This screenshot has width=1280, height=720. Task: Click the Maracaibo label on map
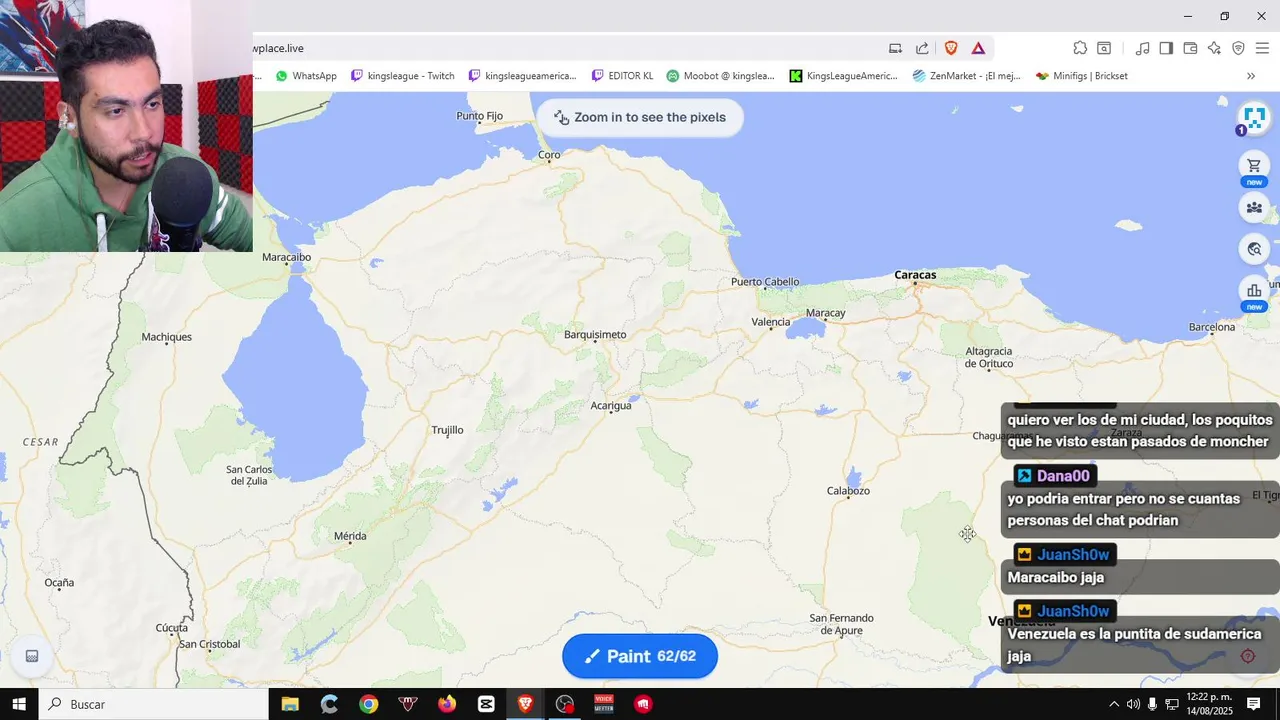[x=287, y=257]
